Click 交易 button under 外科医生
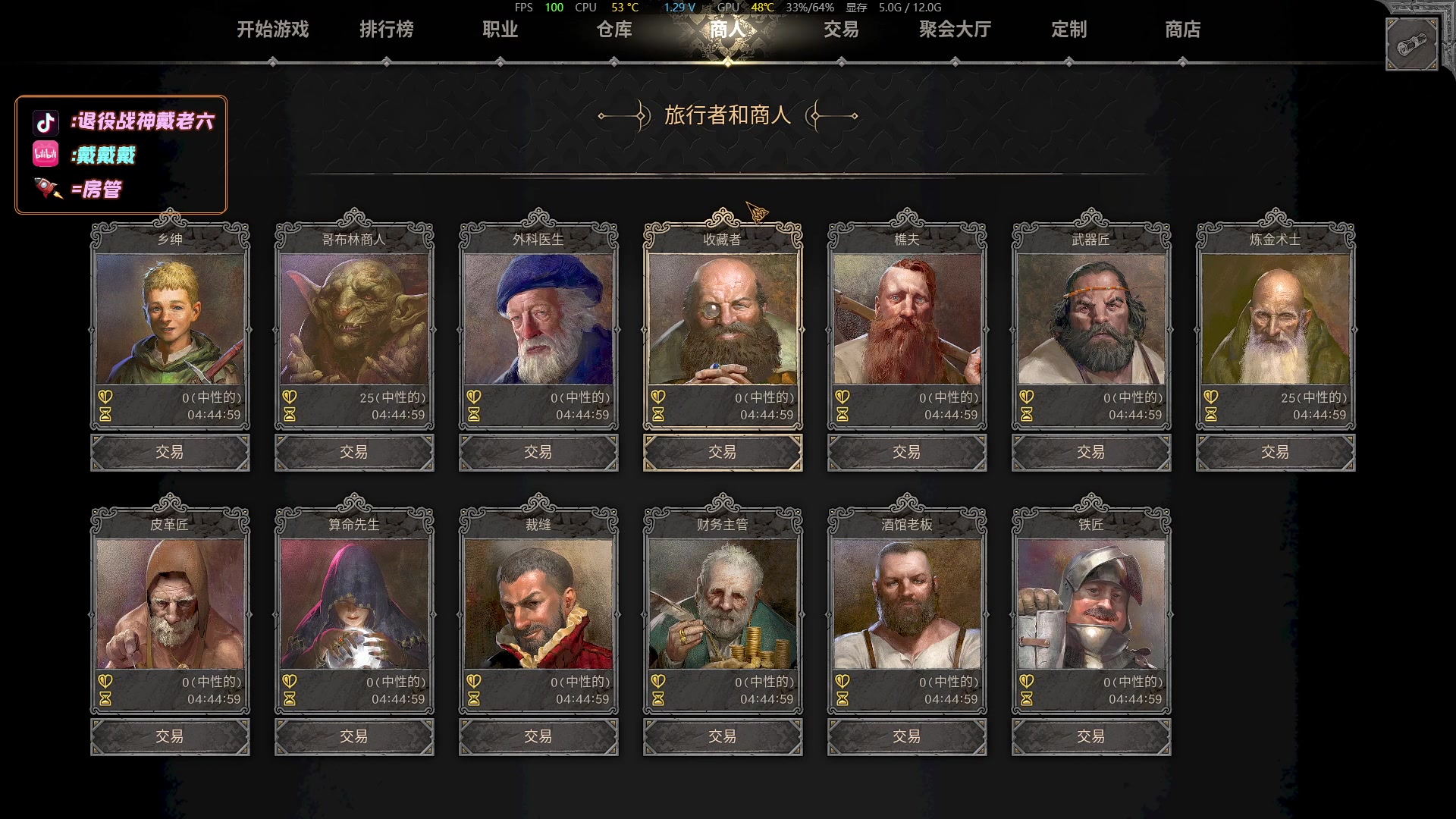 pyautogui.click(x=538, y=452)
